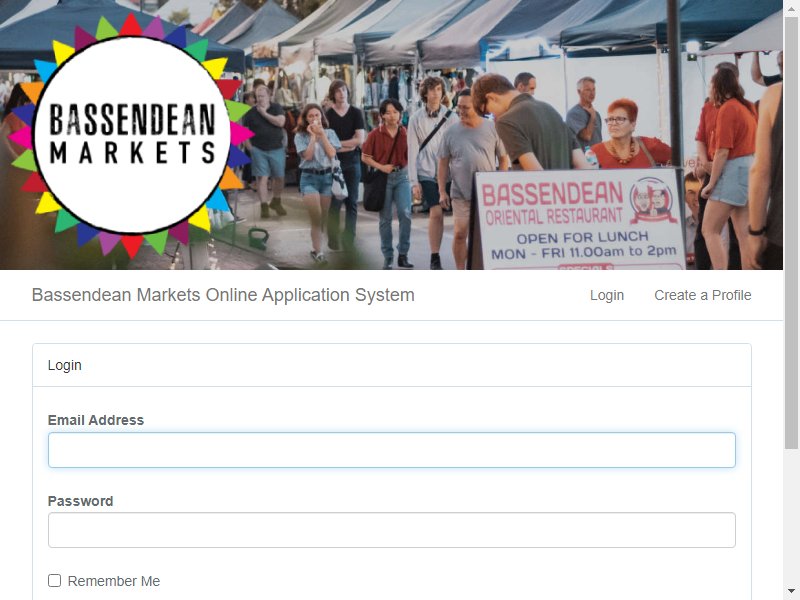Screen dimensions: 800x600
Task: Click the scrollbar down arrow
Action: pos(791,591)
